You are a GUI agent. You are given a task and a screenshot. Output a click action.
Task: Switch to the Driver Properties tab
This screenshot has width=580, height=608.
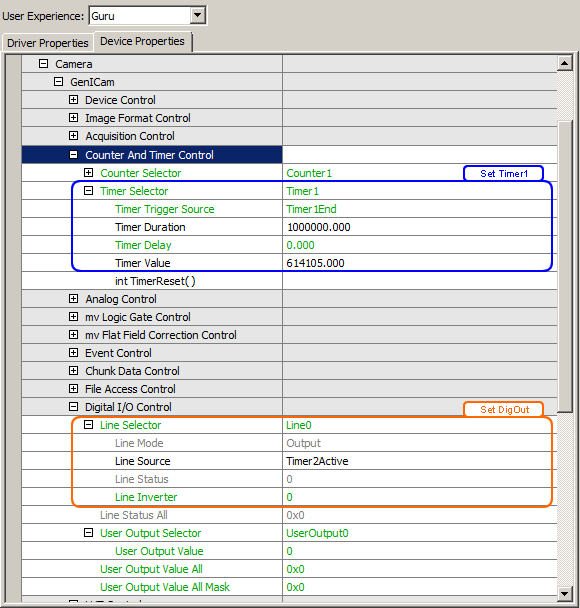coord(47,43)
